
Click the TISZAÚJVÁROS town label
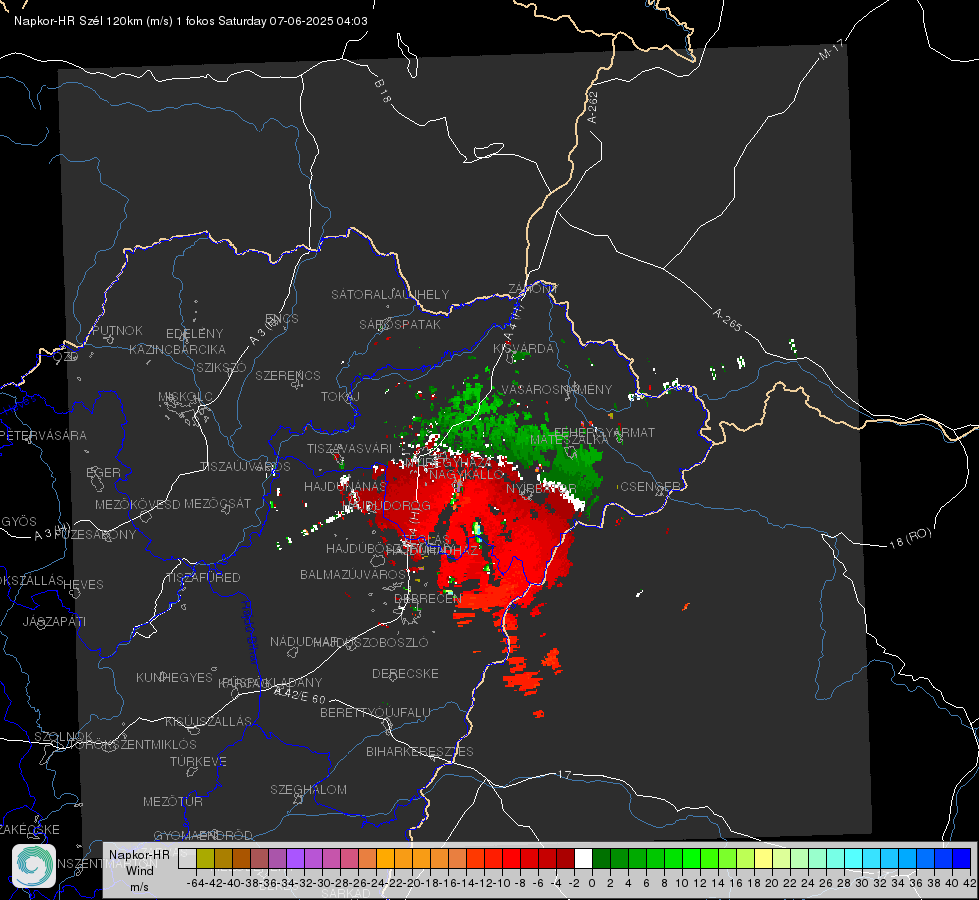tap(245, 467)
